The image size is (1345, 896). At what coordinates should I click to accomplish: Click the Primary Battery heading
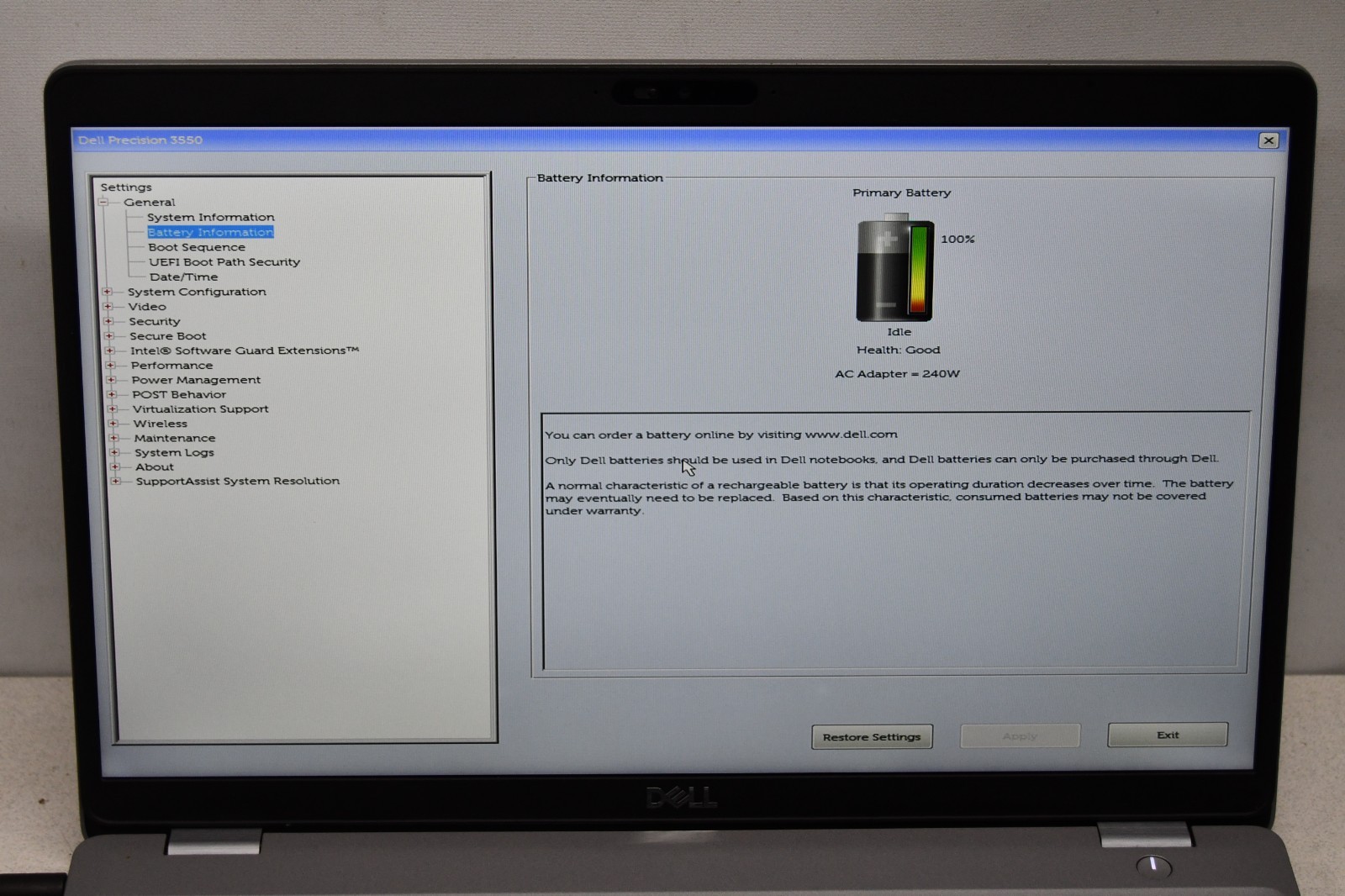[902, 192]
